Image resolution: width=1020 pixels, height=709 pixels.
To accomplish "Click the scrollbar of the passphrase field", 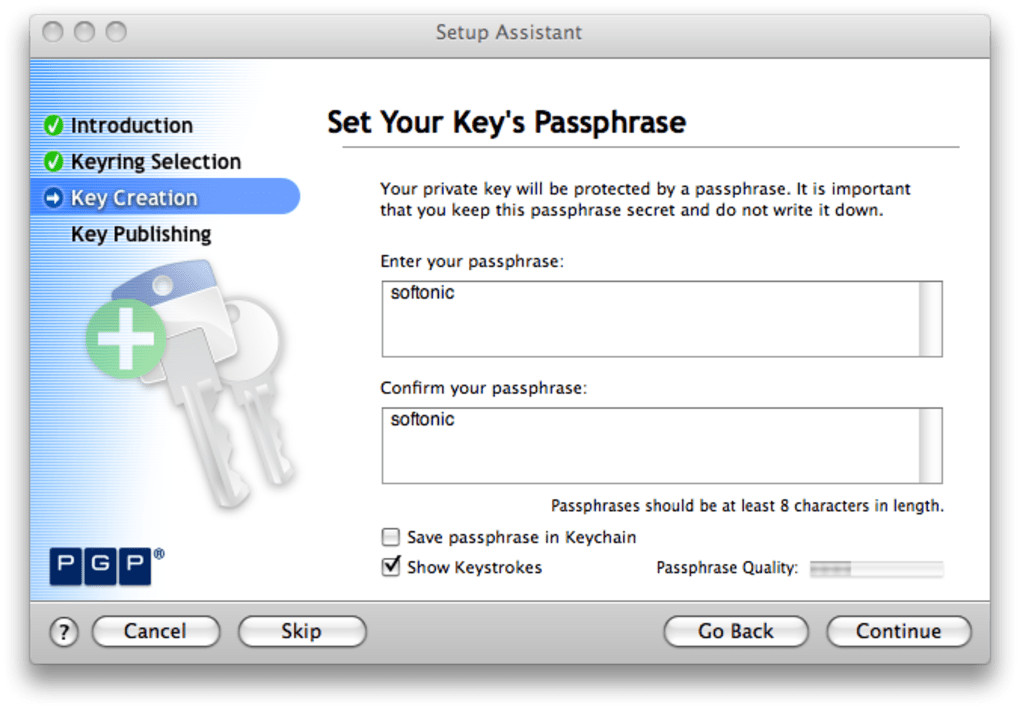I will (930, 319).
